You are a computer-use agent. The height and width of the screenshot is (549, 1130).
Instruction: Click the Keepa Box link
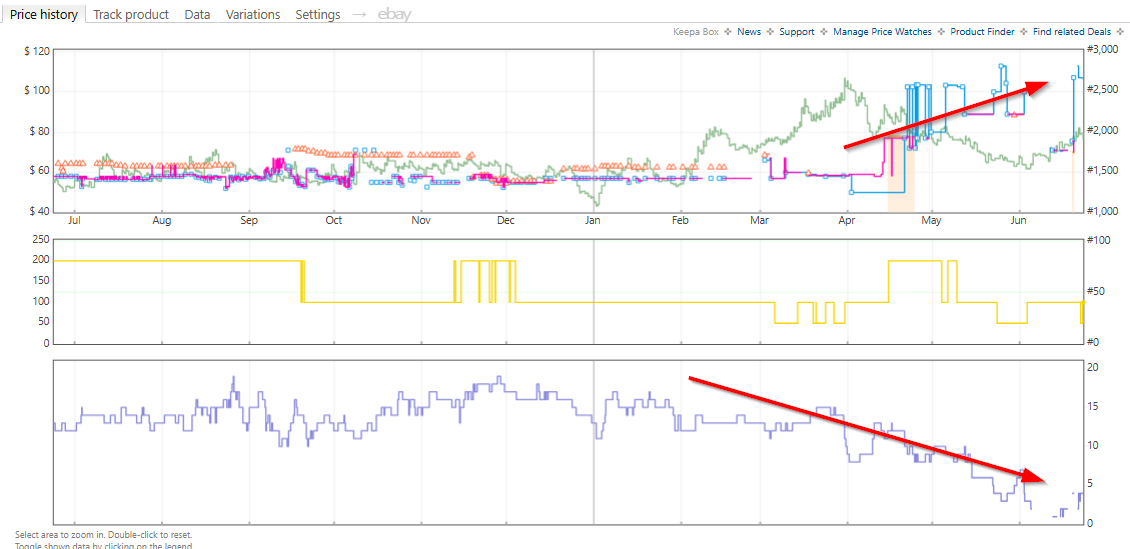coord(695,32)
